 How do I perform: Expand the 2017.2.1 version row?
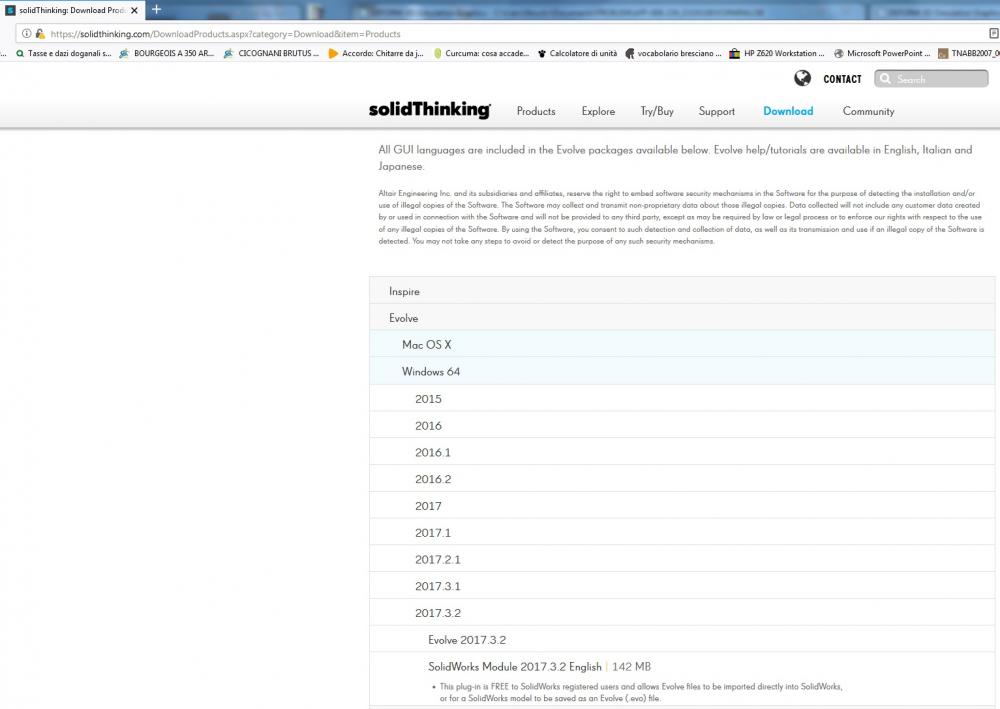click(x=682, y=559)
